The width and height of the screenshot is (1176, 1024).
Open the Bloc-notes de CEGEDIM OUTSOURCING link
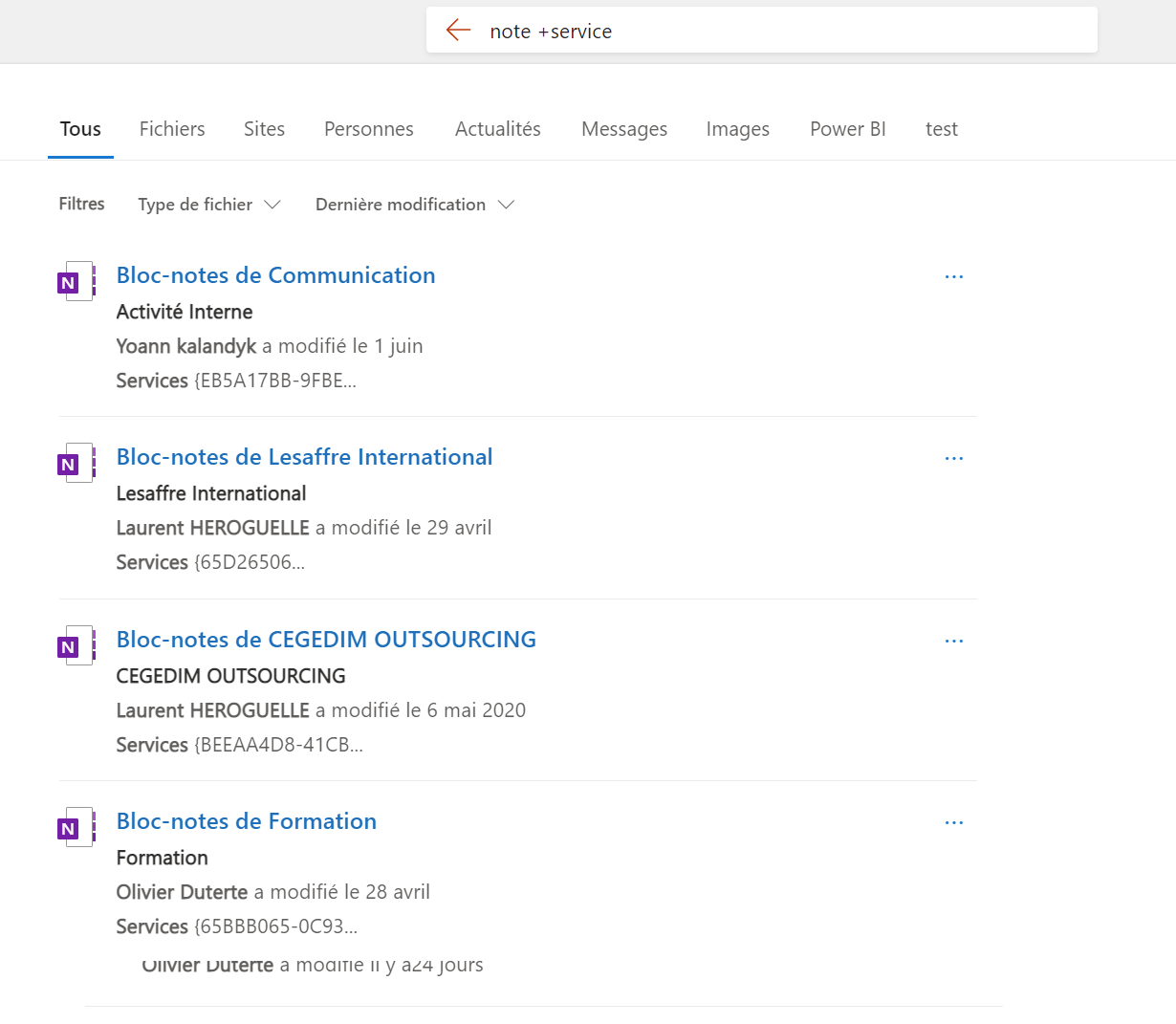(x=326, y=640)
